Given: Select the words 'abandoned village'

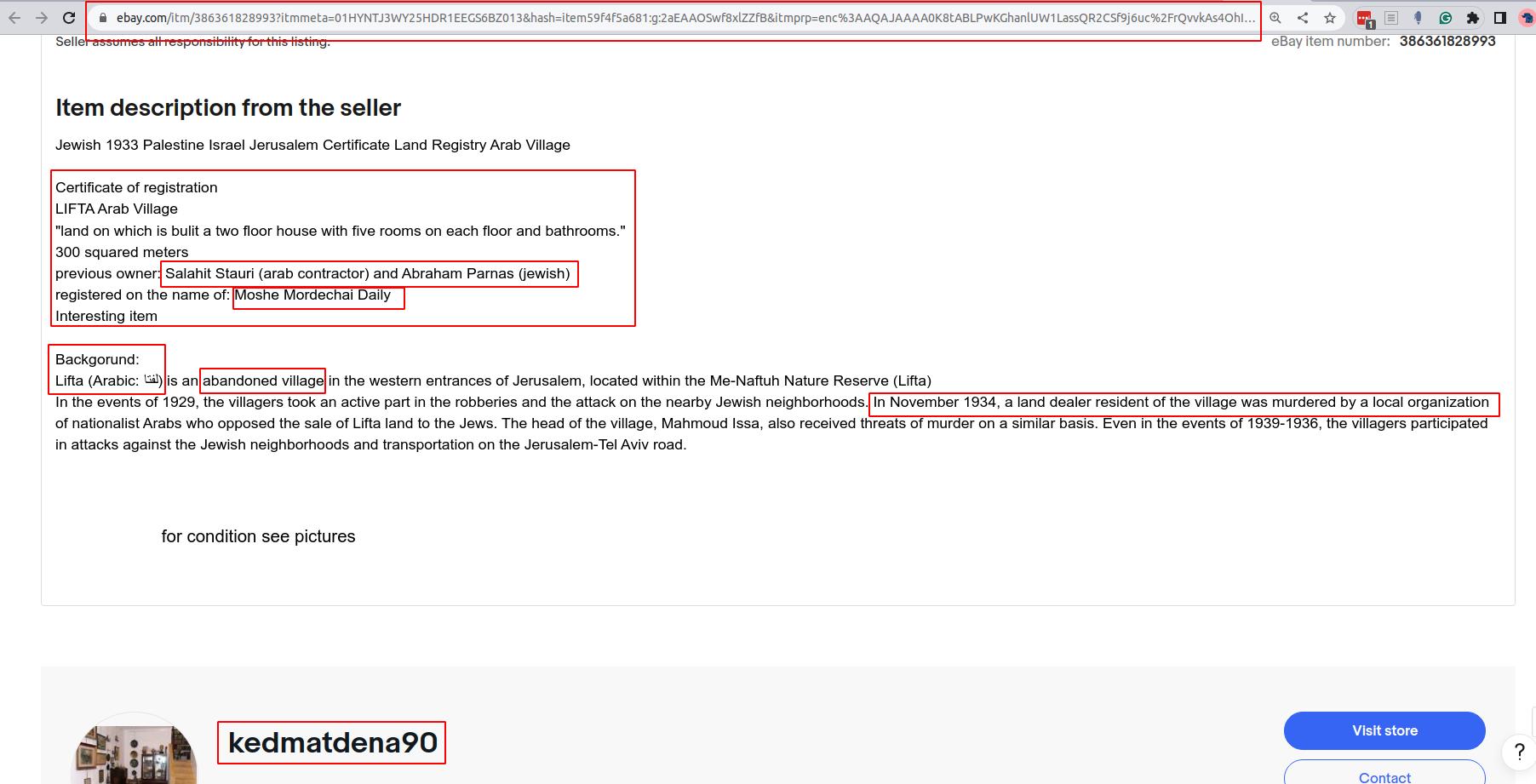Looking at the screenshot, I should pyautogui.click(x=263, y=381).
